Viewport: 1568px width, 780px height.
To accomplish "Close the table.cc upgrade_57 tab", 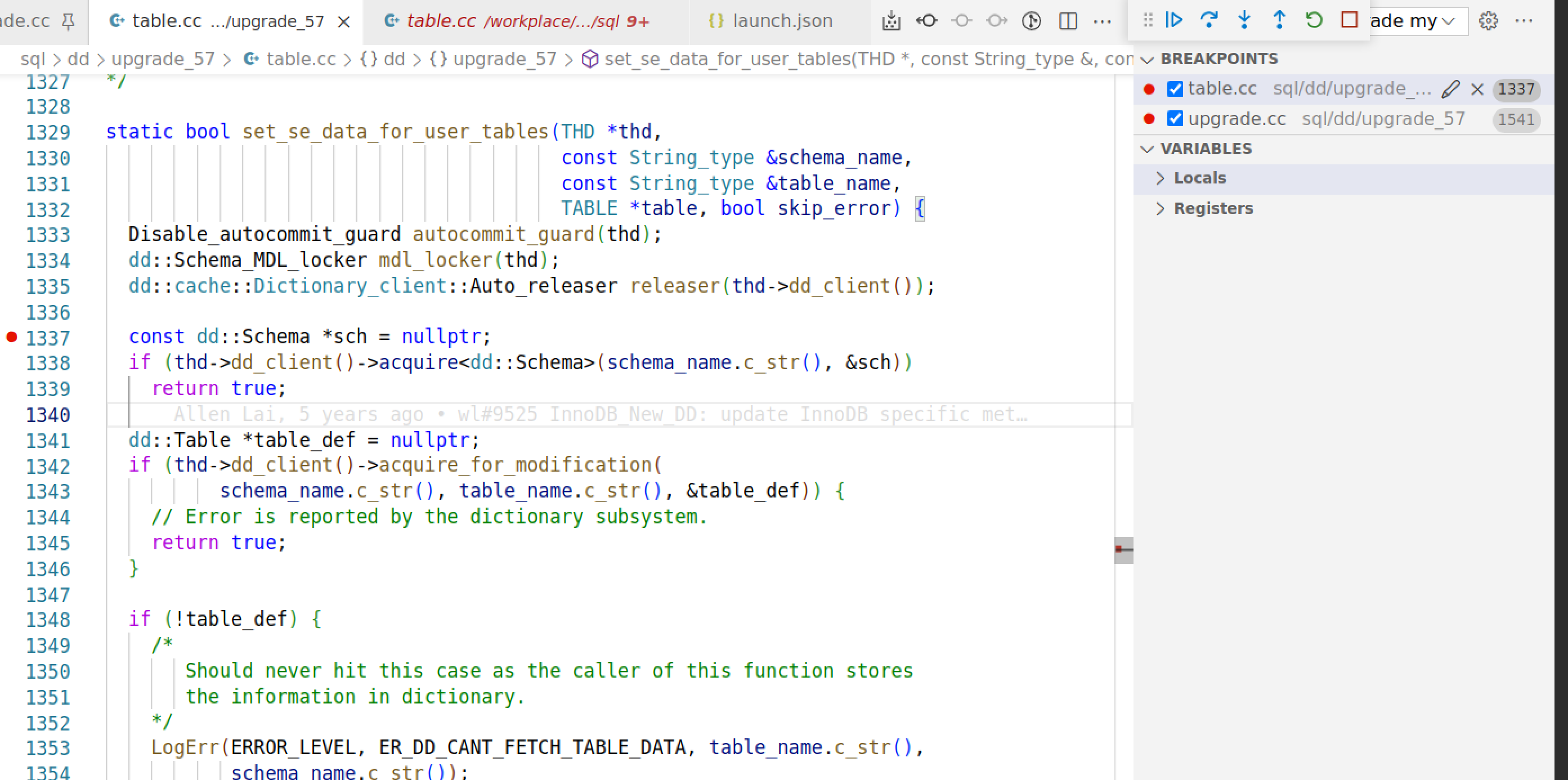I will (344, 21).
